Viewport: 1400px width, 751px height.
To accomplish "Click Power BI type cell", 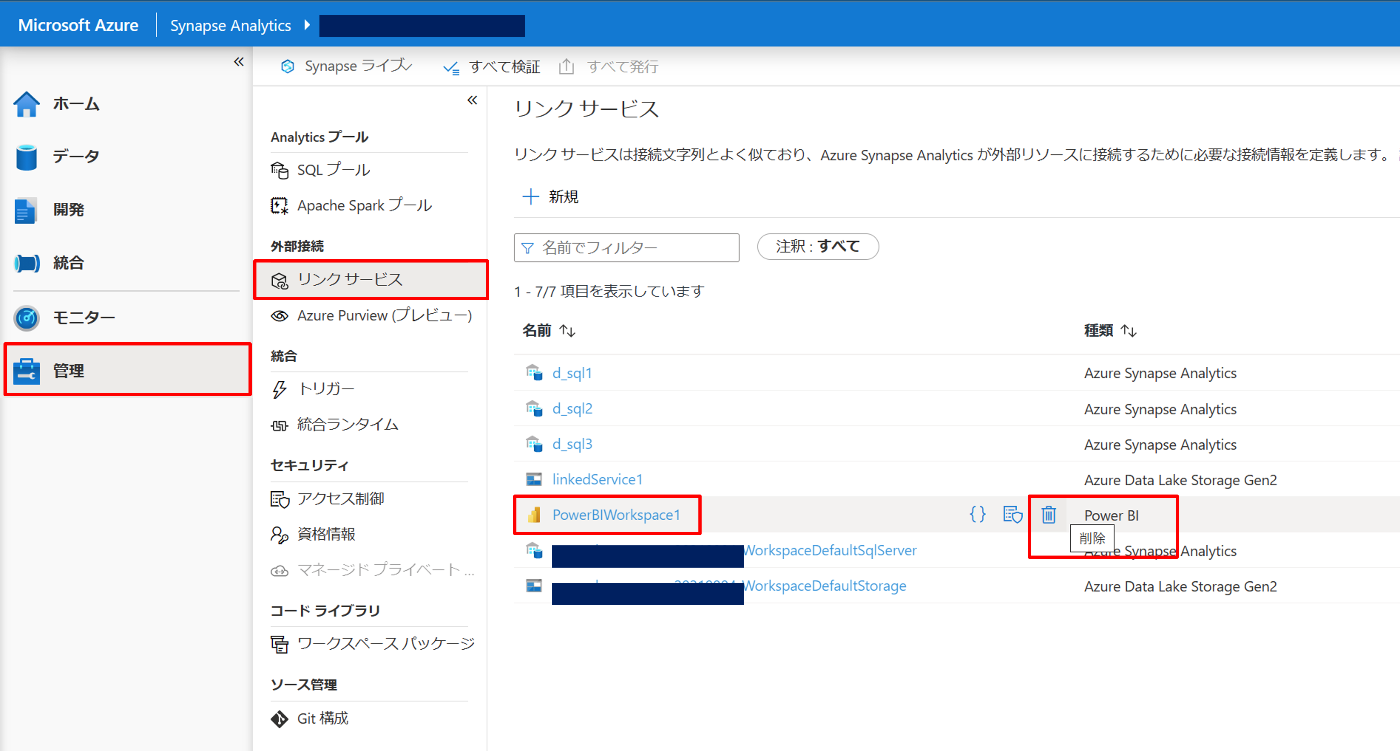I will tap(1112, 516).
